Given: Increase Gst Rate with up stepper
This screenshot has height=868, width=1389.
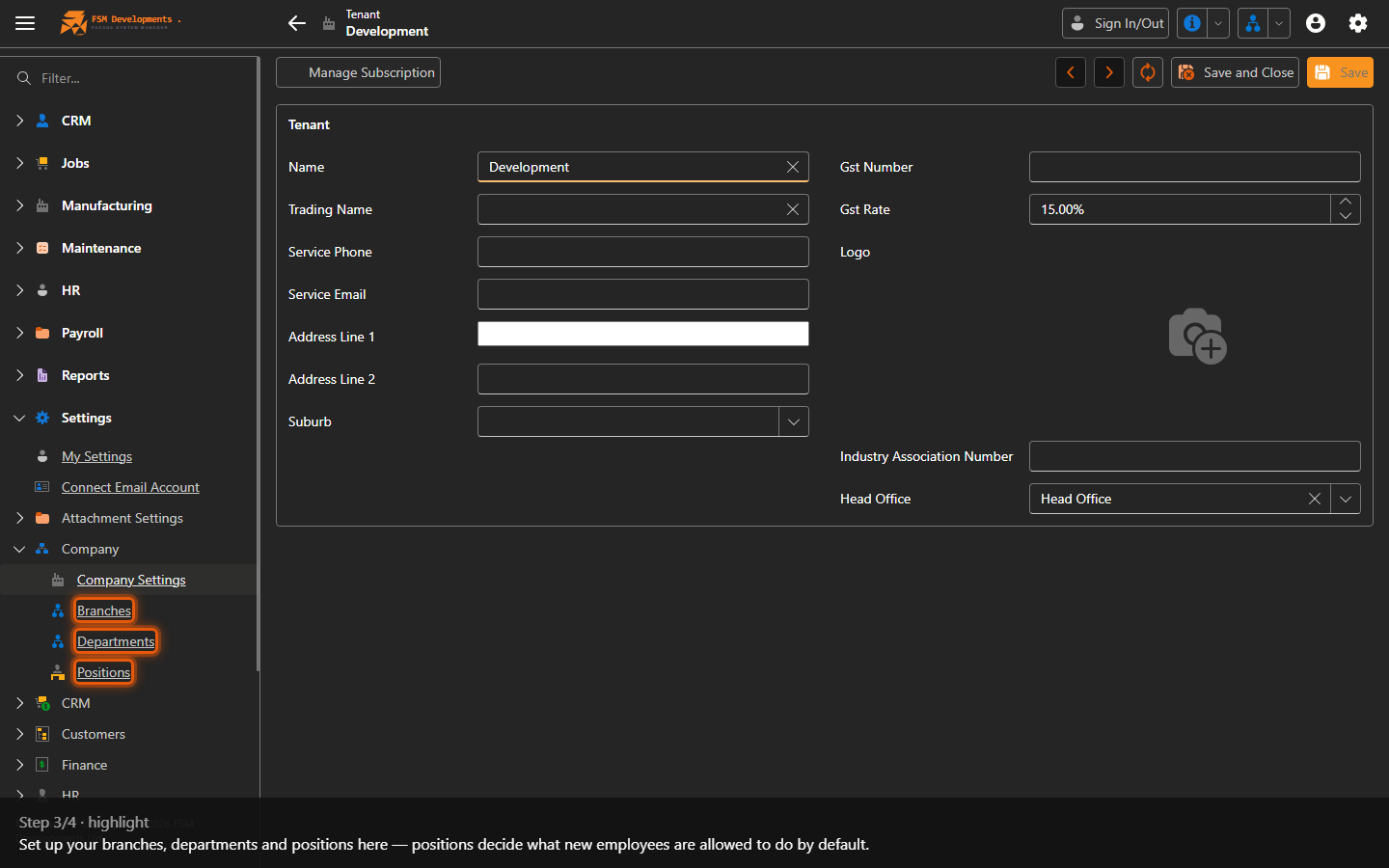Looking at the screenshot, I should pos(1346,202).
